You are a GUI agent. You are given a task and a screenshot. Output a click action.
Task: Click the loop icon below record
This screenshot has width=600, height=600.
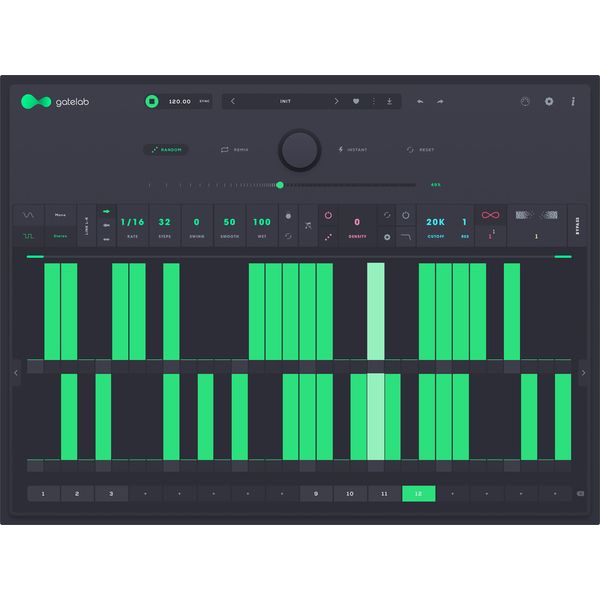[288, 236]
